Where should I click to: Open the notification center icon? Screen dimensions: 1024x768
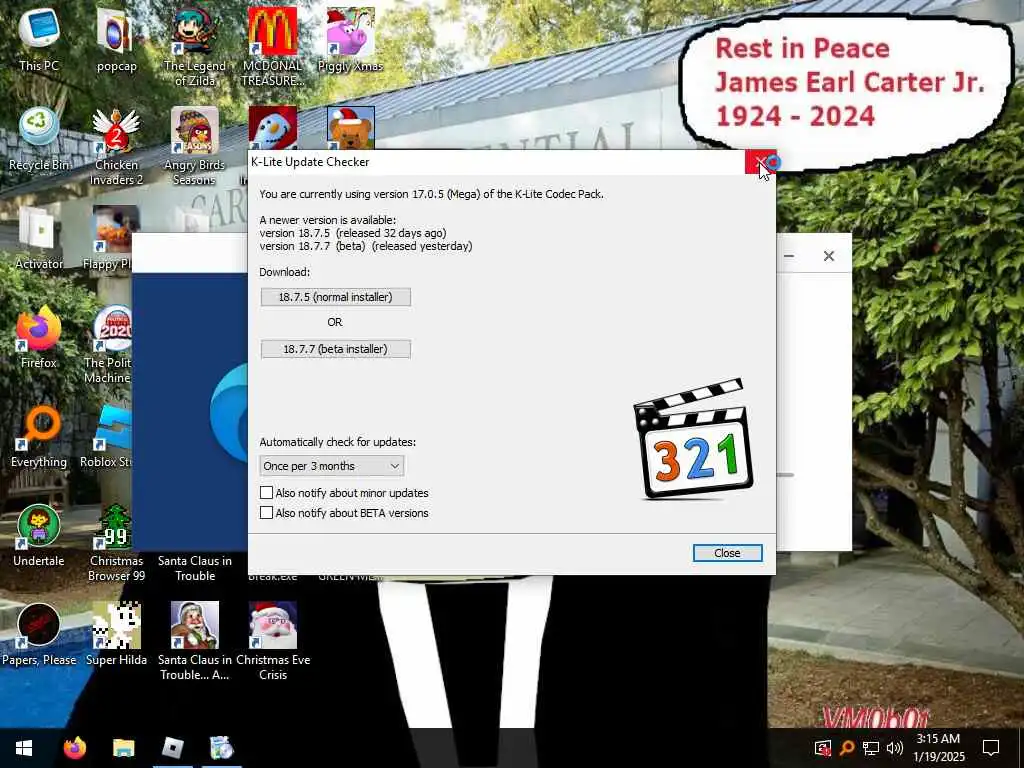(991, 748)
